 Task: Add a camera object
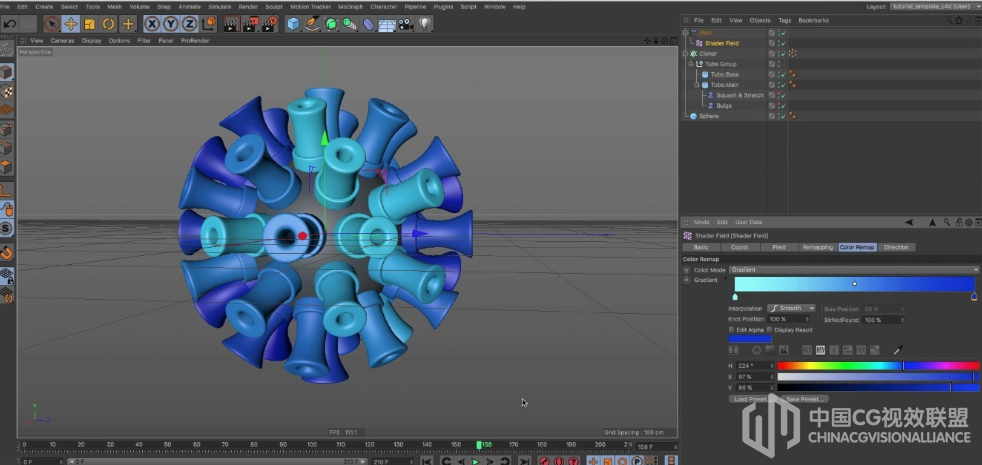(x=406, y=24)
